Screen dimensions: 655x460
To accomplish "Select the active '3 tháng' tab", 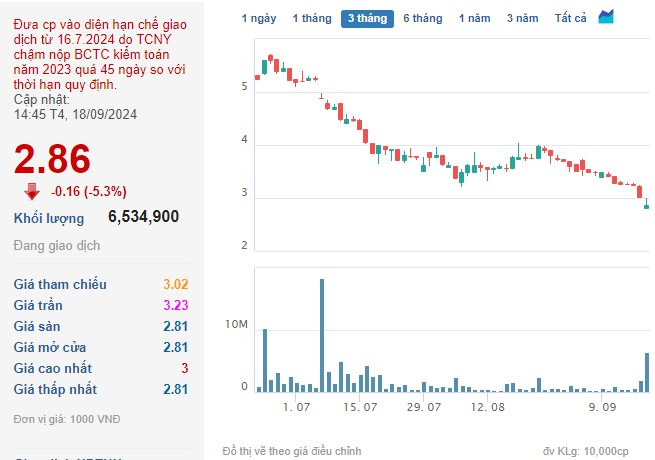I will click(x=367, y=19).
